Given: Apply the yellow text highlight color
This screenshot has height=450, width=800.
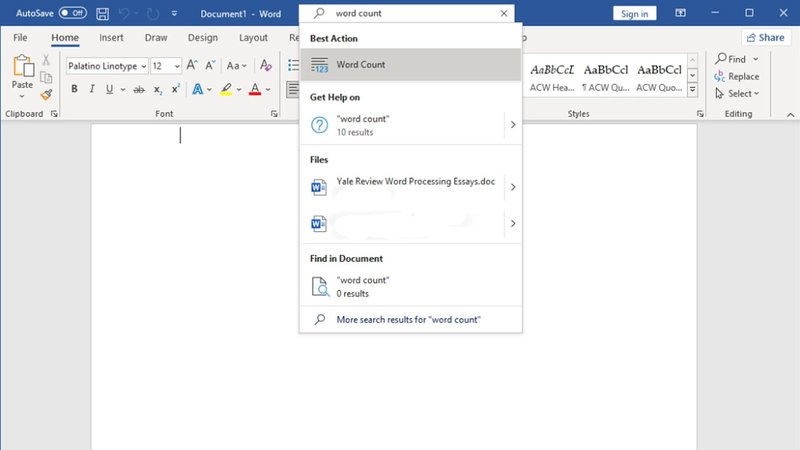Looking at the screenshot, I should [x=225, y=90].
